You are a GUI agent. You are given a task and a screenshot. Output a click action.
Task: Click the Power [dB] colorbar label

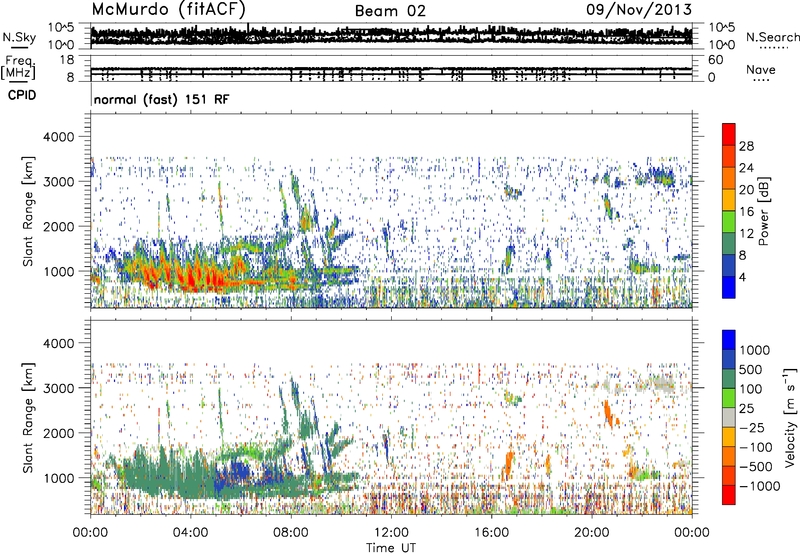click(763, 211)
